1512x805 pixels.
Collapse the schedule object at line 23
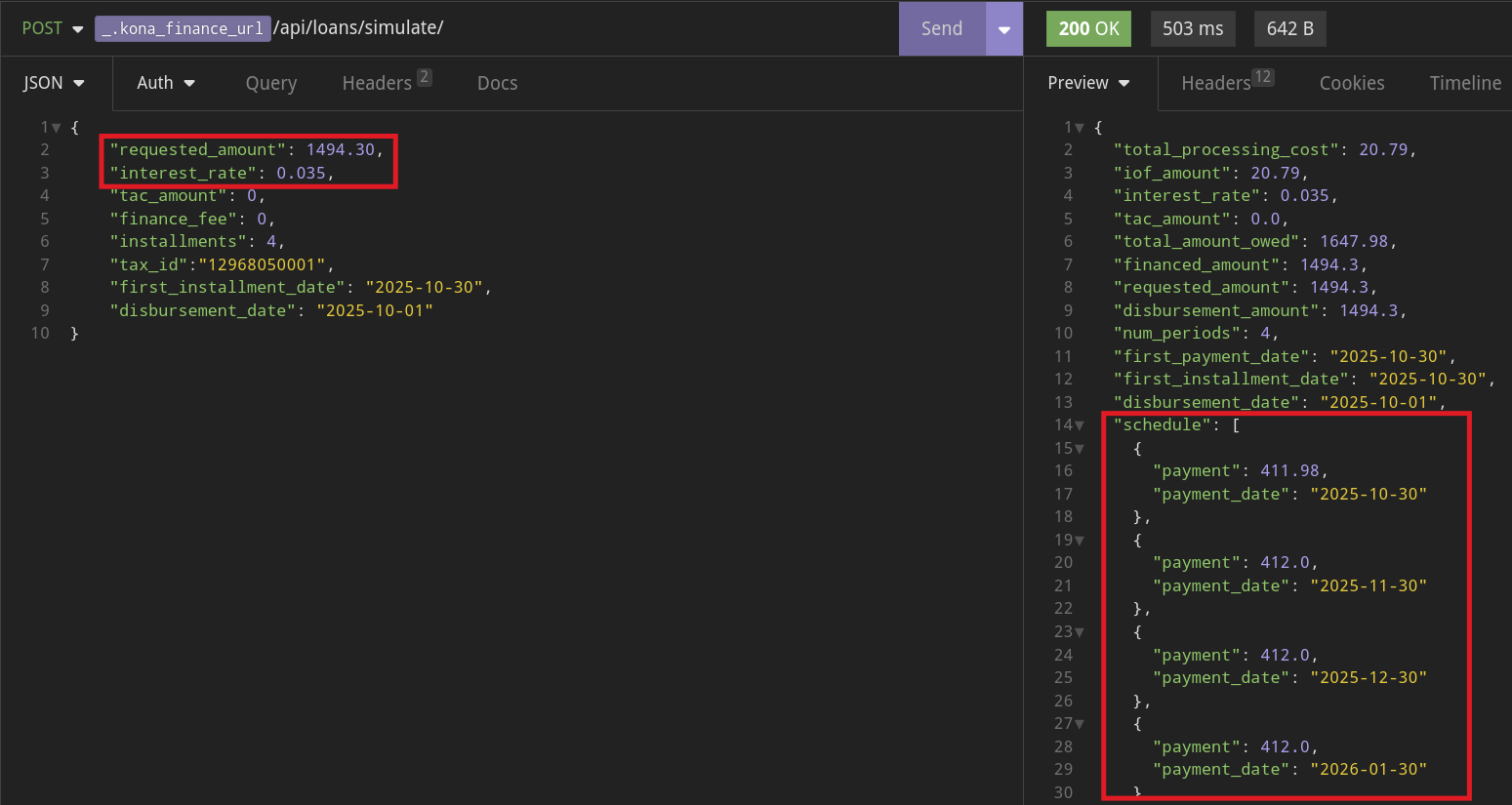coord(1079,632)
